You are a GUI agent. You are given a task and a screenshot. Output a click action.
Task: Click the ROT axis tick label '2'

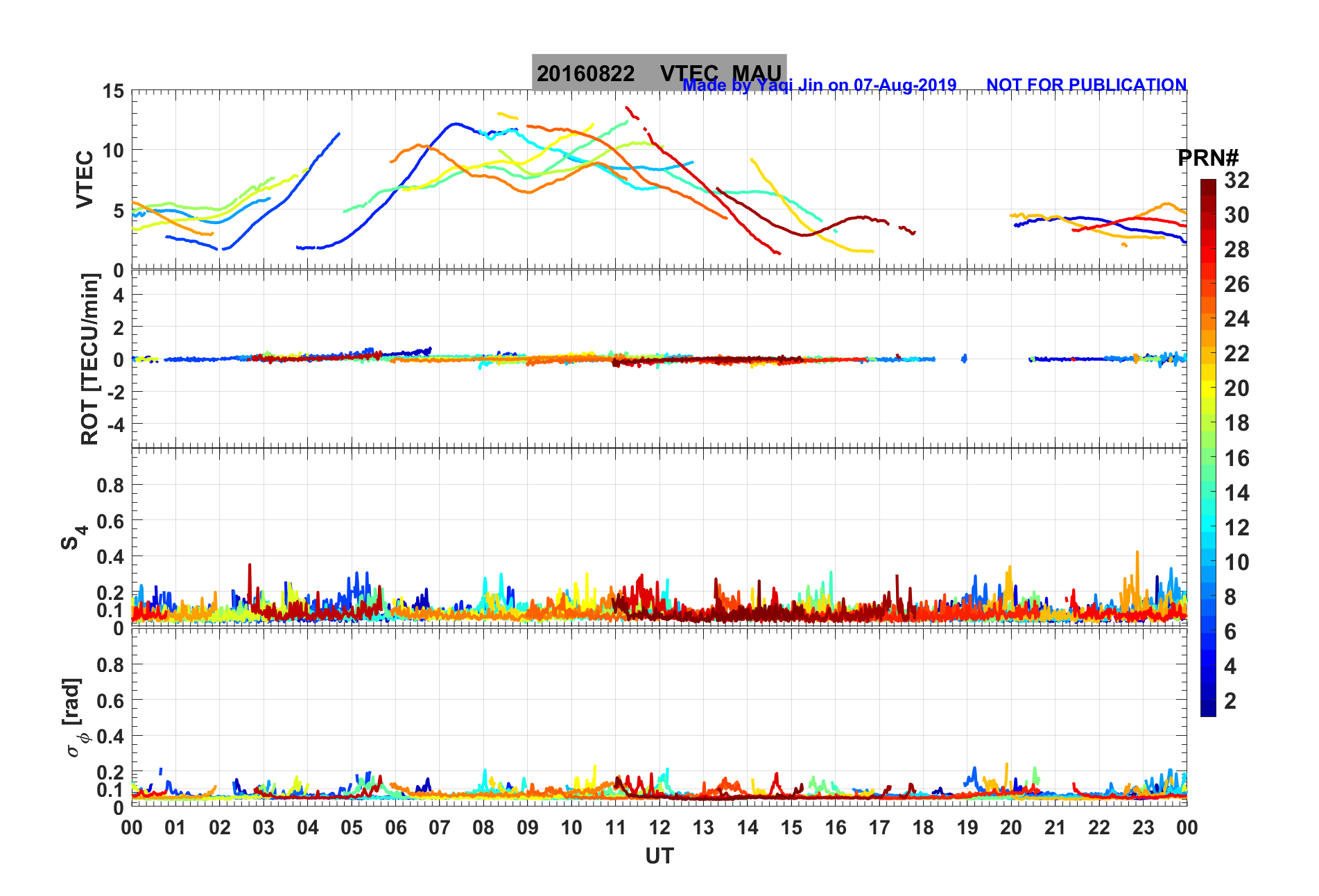pos(119,327)
